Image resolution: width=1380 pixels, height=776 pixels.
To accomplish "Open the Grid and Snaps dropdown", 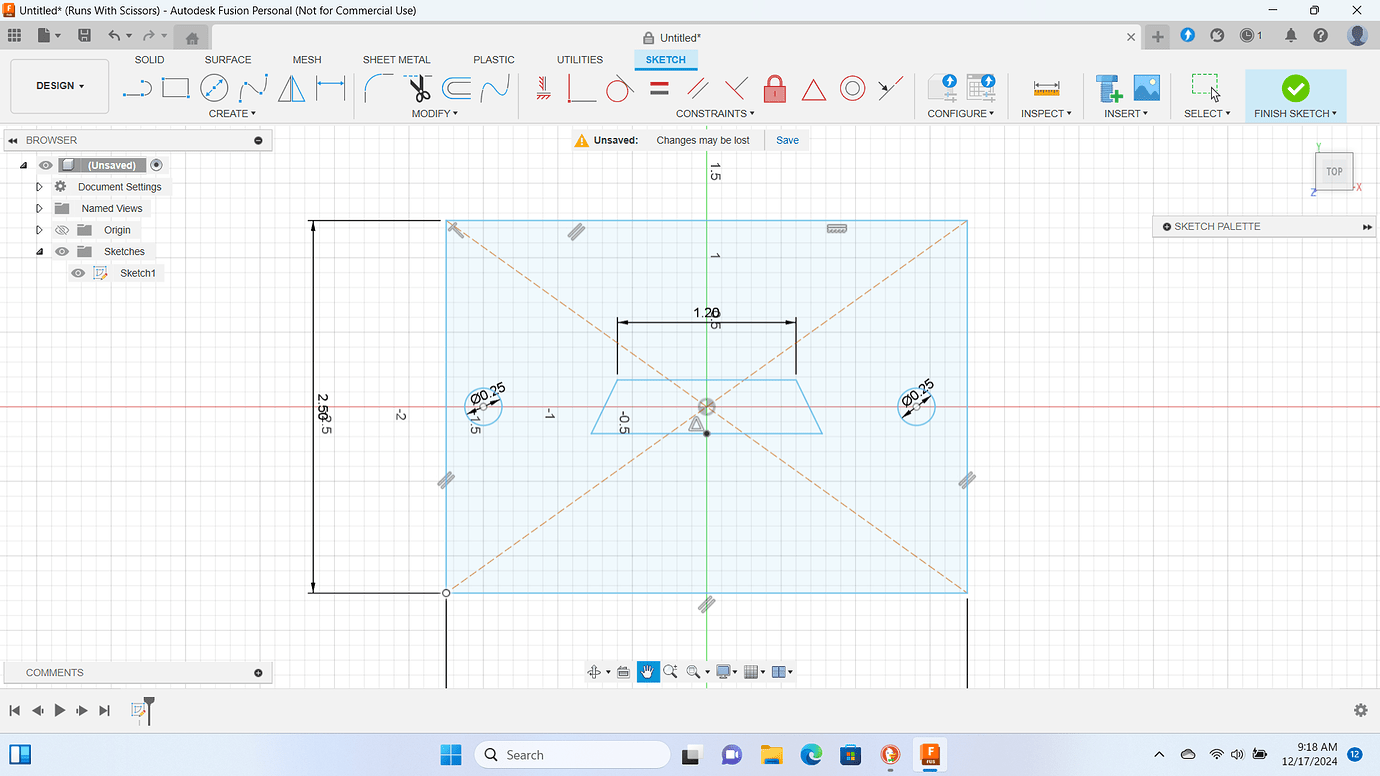I will pos(754,671).
